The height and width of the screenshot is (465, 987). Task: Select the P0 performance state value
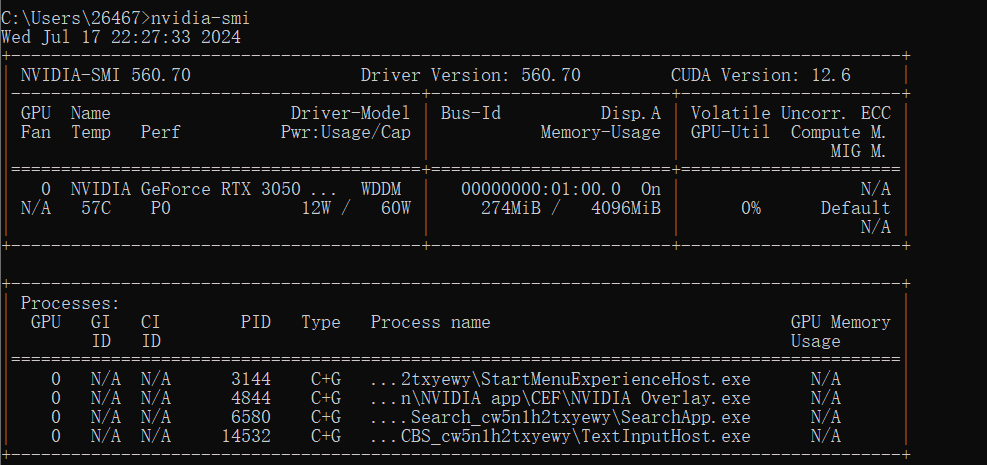point(161,208)
